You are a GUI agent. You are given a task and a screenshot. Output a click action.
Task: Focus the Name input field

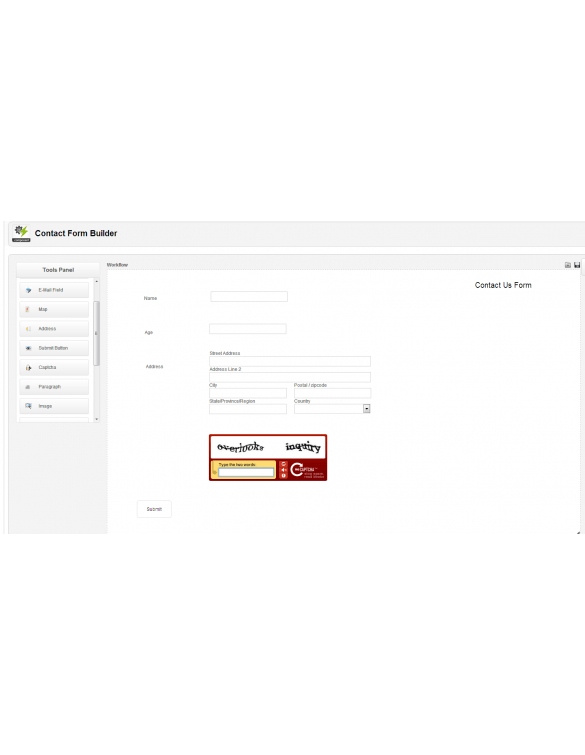(249, 297)
